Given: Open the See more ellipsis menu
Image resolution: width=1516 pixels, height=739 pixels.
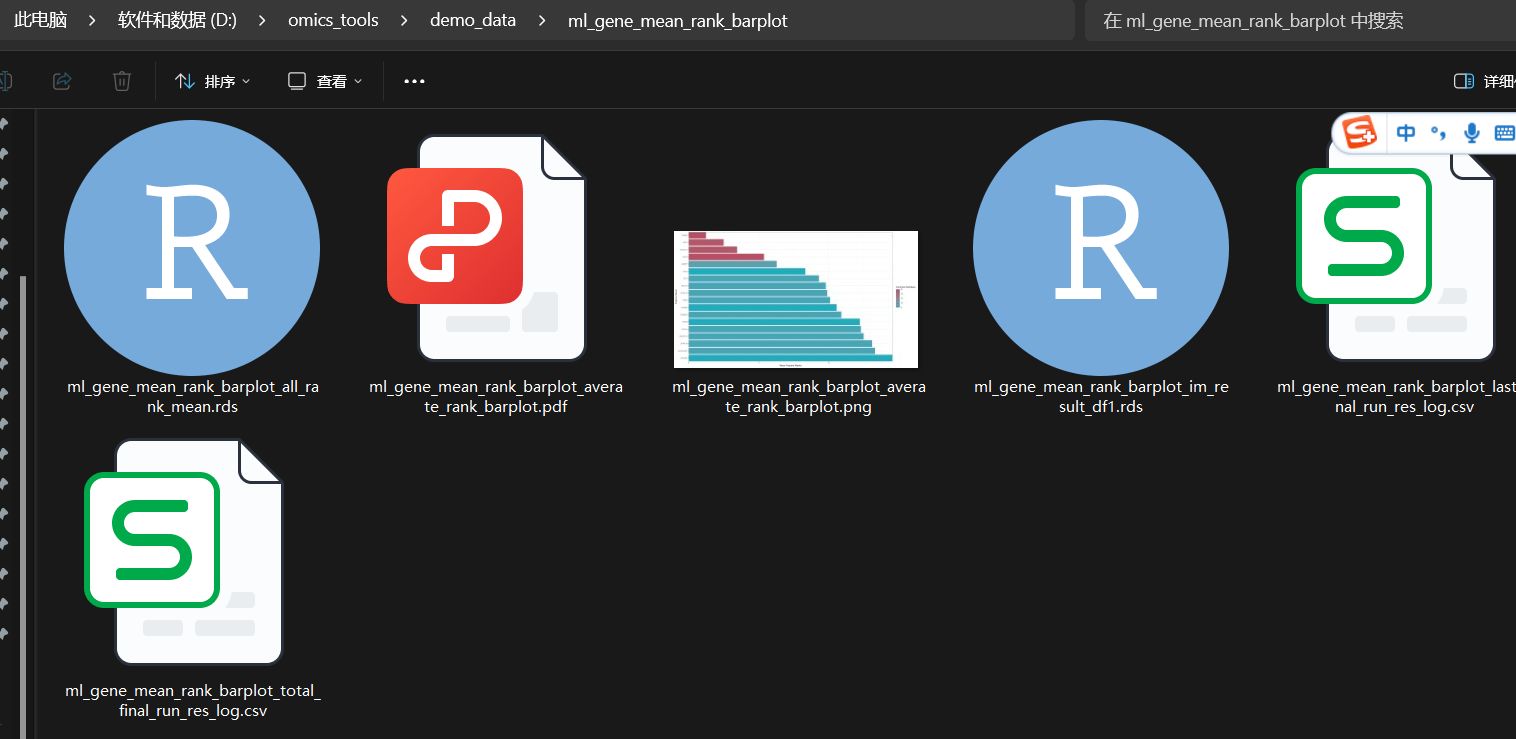Looking at the screenshot, I should [414, 81].
